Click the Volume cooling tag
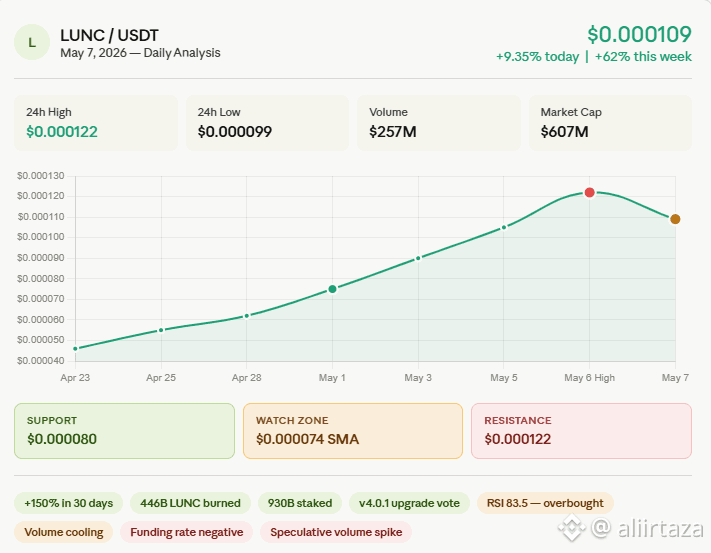Screen dimensions: 711x553 63,532
